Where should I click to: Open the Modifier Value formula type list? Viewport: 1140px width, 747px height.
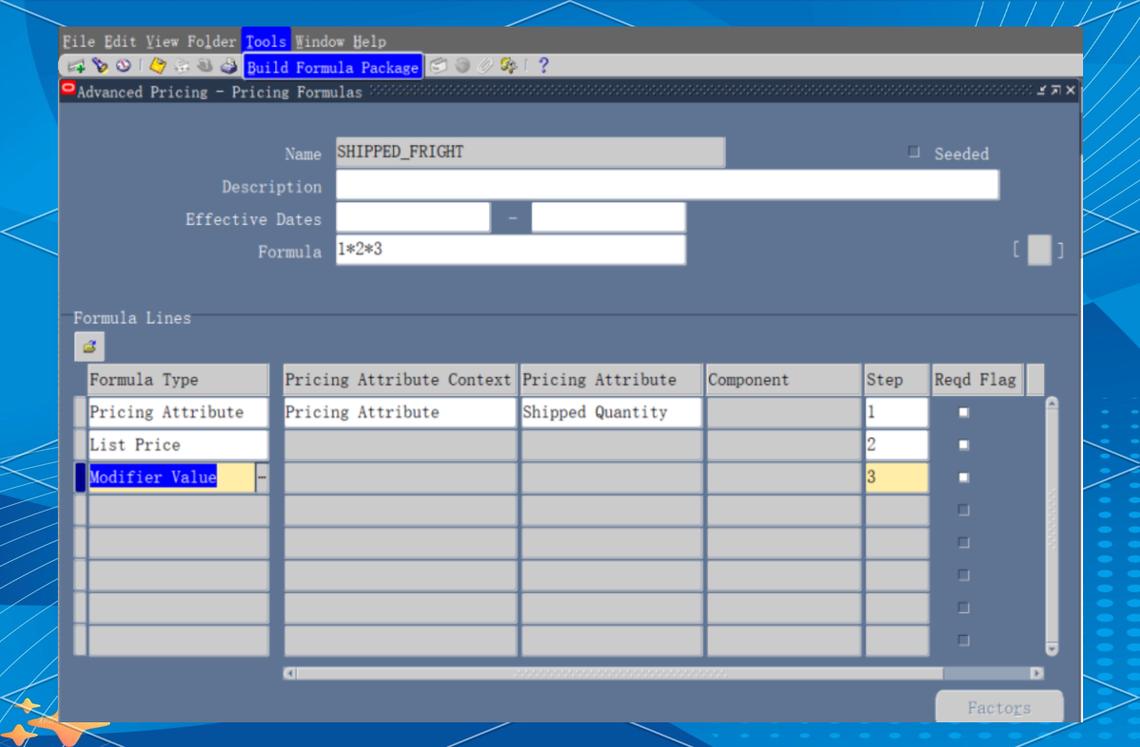coord(262,478)
